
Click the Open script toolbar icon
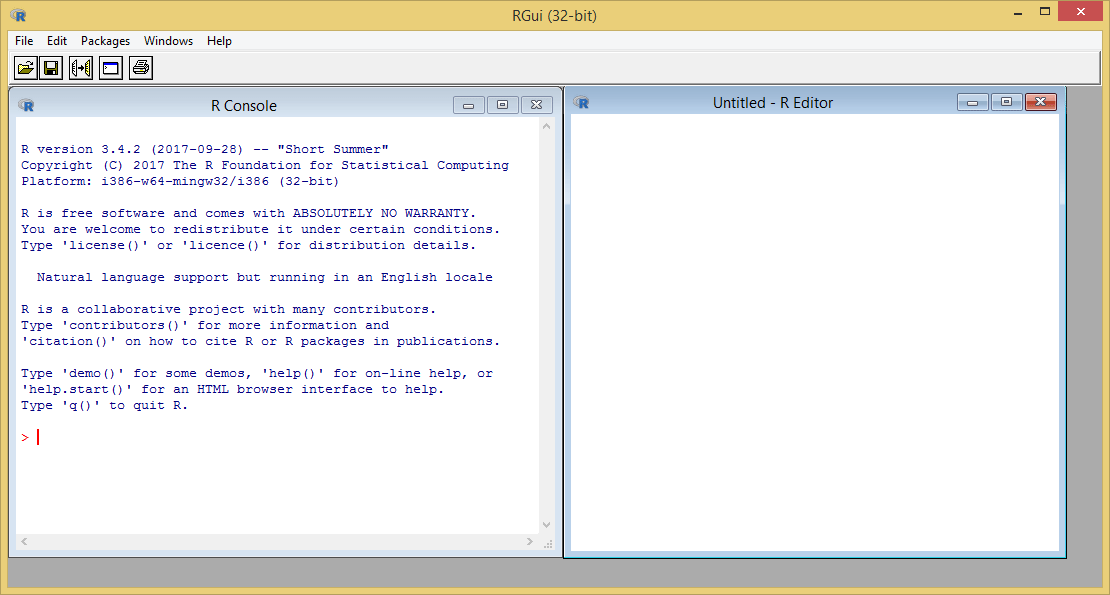[26, 68]
